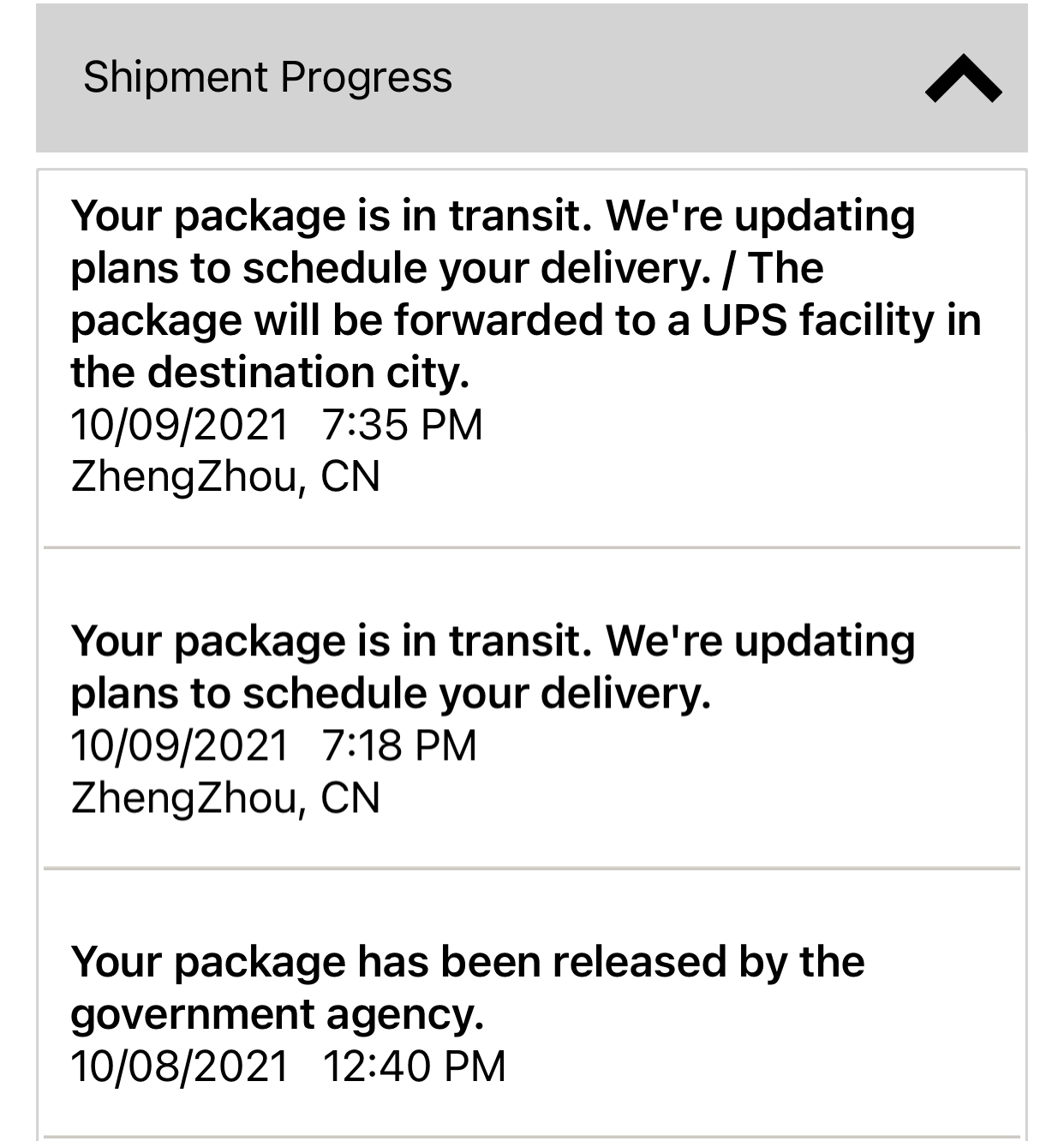1064x1141 pixels.
Task: Select the 7:35 PM timestamp
Action: (x=402, y=425)
